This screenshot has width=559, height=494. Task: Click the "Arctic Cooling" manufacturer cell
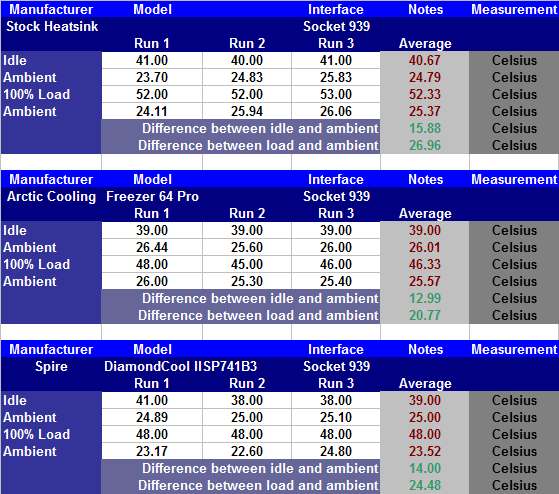coord(52,196)
